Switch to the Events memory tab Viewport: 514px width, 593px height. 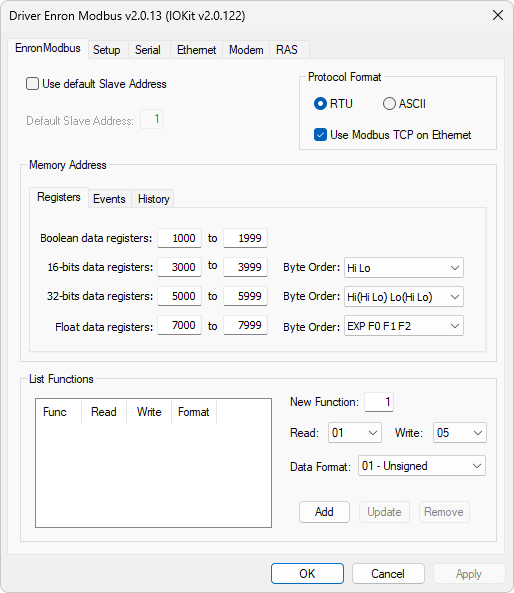click(x=109, y=199)
